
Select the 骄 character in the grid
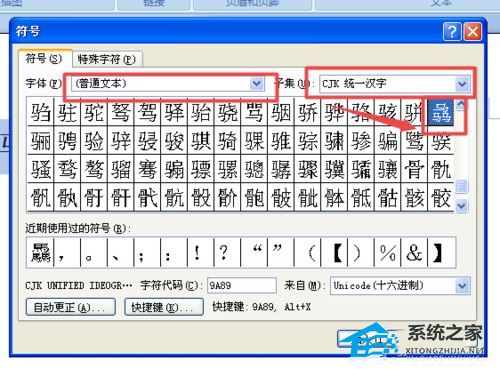tap(307, 112)
